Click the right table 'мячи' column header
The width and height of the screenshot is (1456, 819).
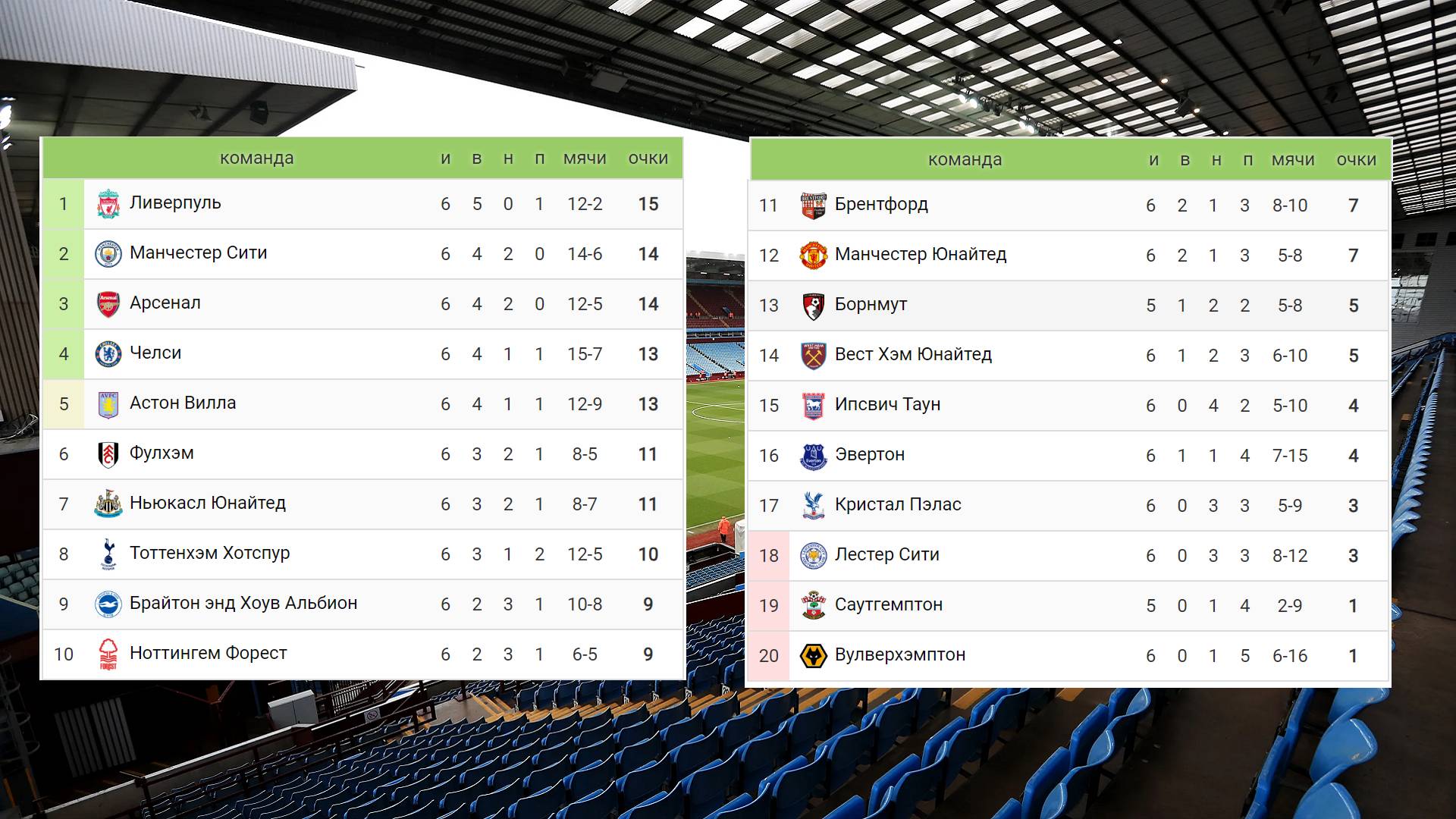point(1293,160)
